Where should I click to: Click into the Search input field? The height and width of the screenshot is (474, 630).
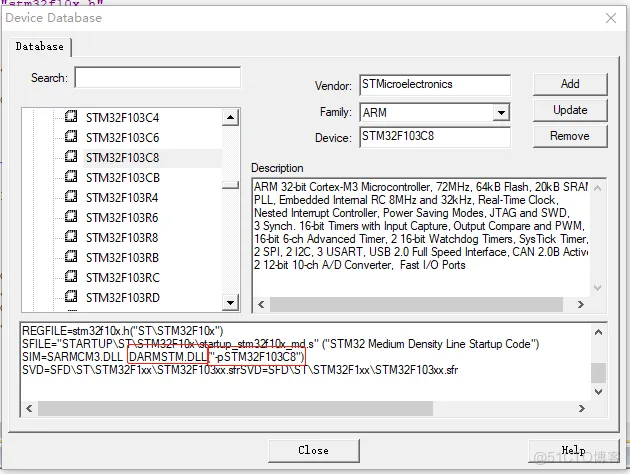158,77
